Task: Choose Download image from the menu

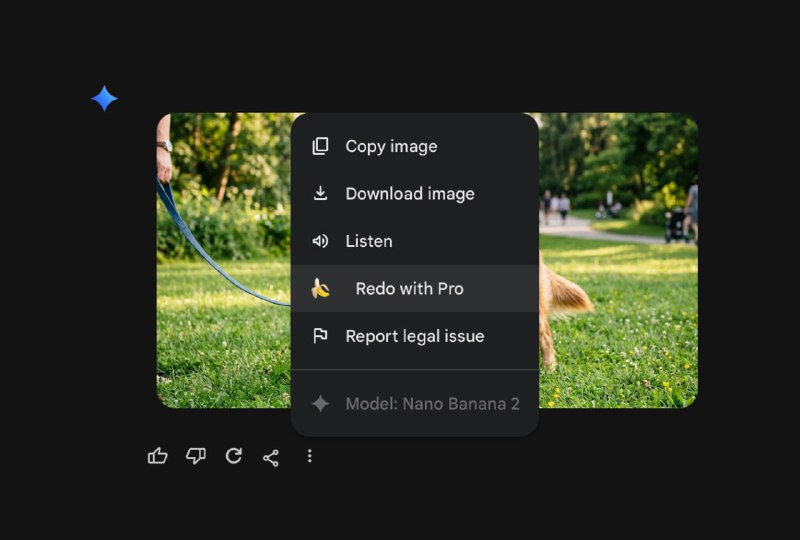Action: pos(409,194)
